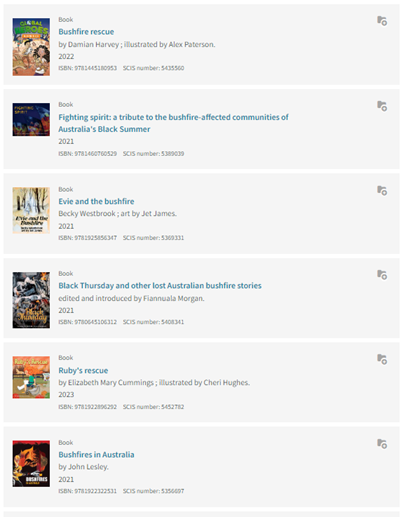This screenshot has height=517, width=415.
Task: Open the Bushfires in Australia title link
Action: [96, 455]
